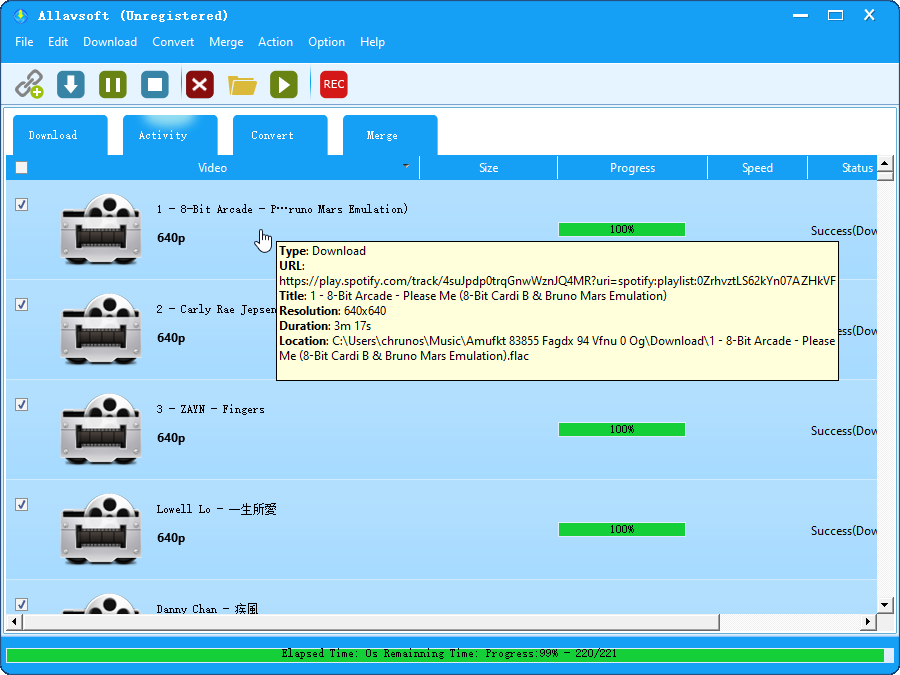Click the paste URL link icon

[x=29, y=84]
